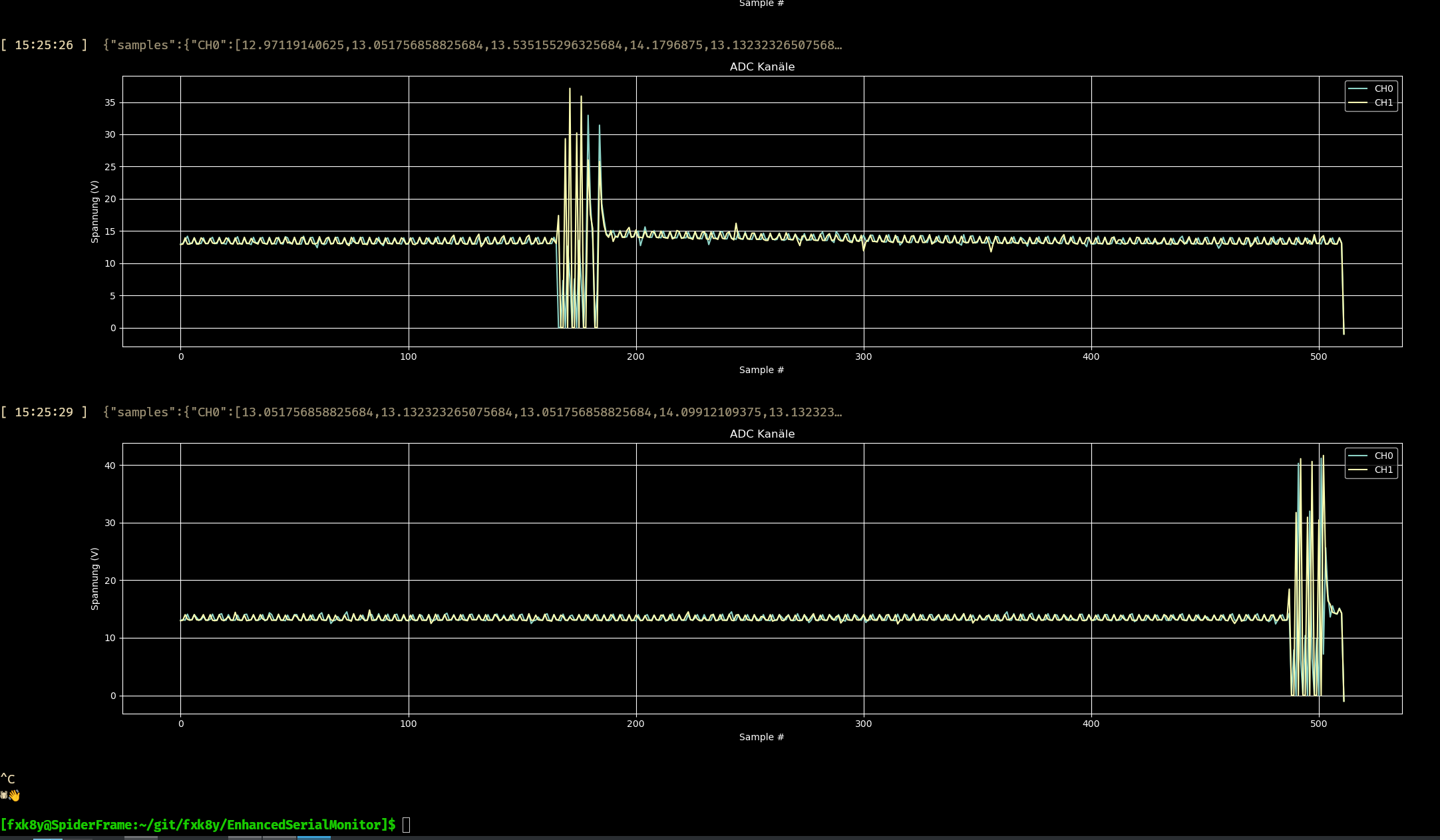
Task: Click the upper plot's ADC Kanäle title
Action: tap(762, 67)
